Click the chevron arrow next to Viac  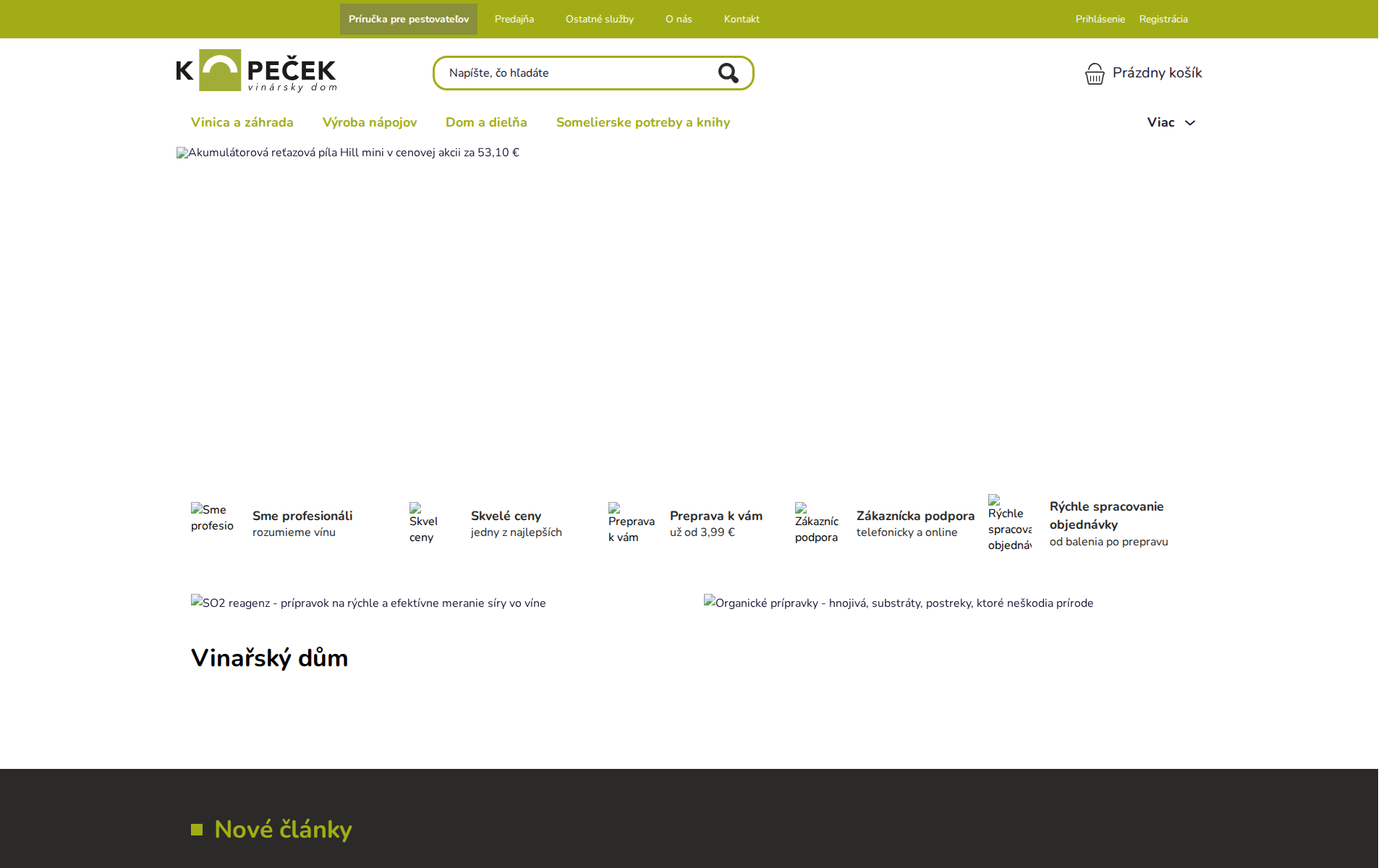(1190, 124)
